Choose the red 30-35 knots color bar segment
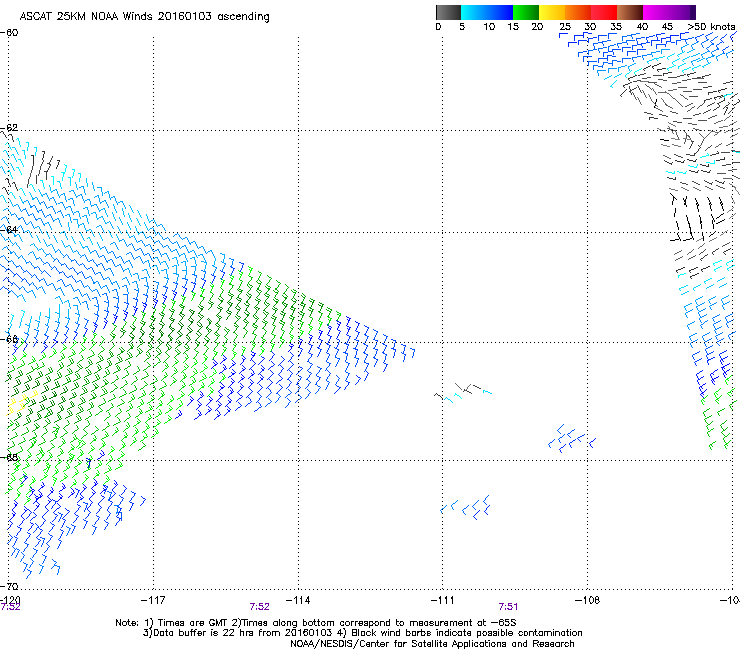This screenshot has width=740, height=650. (x=604, y=12)
